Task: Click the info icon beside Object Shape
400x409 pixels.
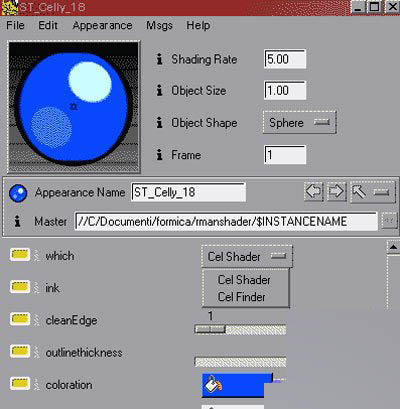Action: click(x=160, y=123)
